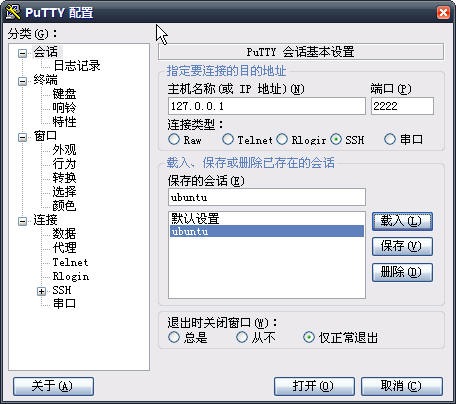Select the Telnet connection type
The image size is (456, 404).
pyautogui.click(x=228, y=139)
